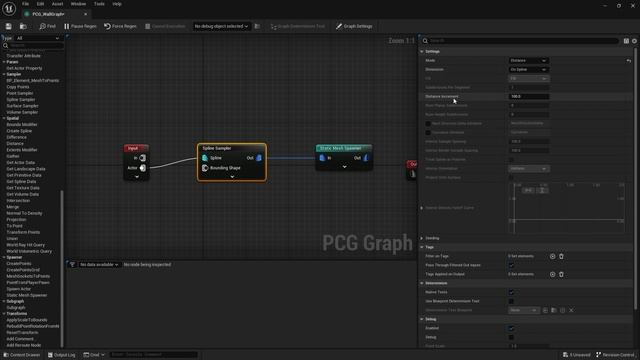Click the palette search field
Screen dimensions: 640x360
tap(36, 45)
